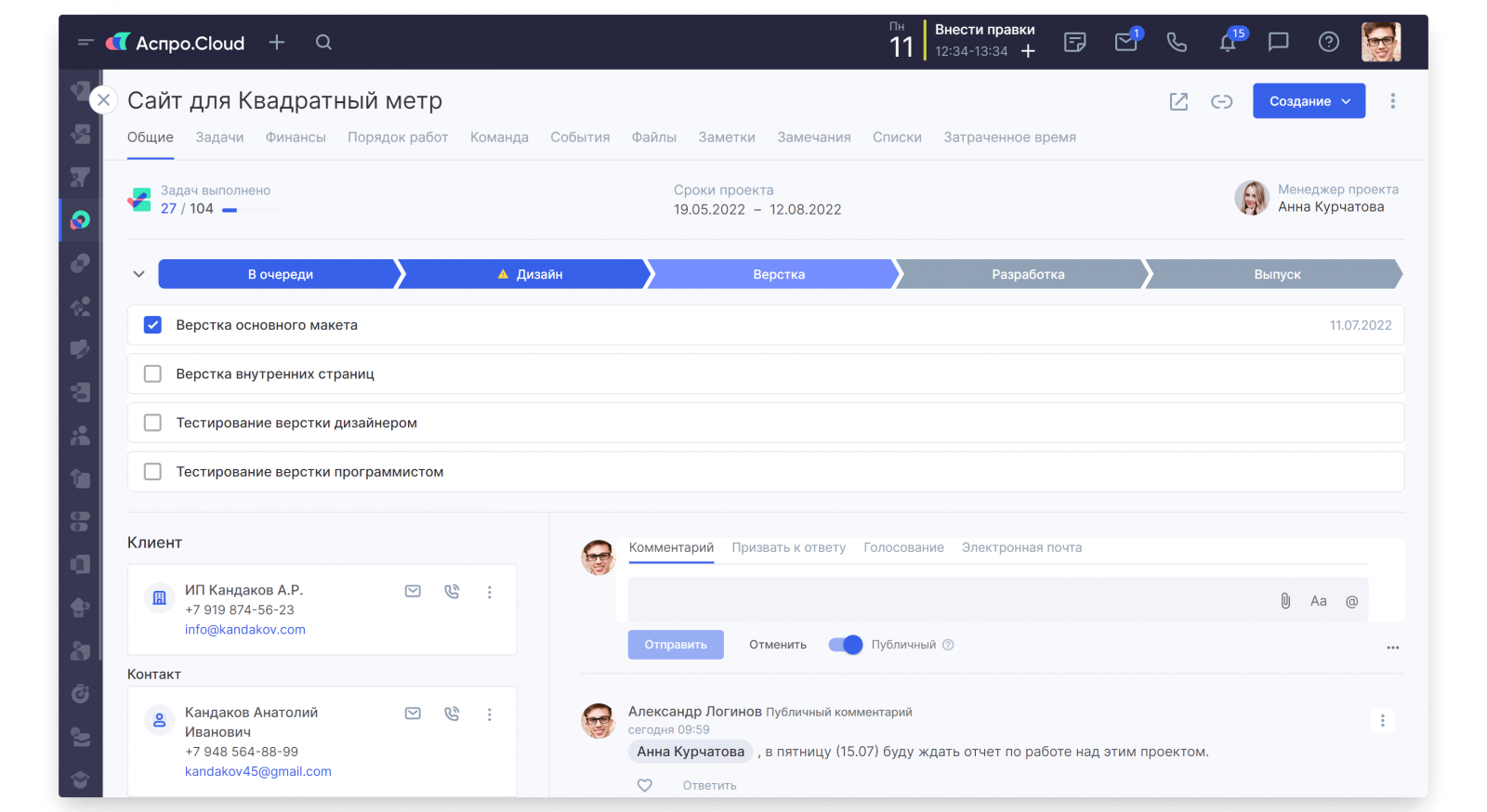This screenshot has width=1487, height=812.
Task: Open the three-dot menu for ИП Кандаков А.Р.
Action: pos(490,592)
